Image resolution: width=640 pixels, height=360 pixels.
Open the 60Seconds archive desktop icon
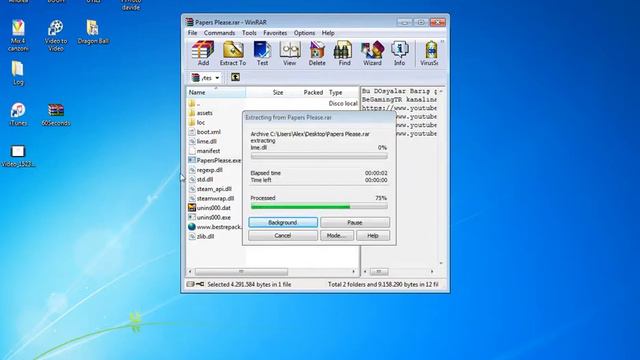click(56, 114)
